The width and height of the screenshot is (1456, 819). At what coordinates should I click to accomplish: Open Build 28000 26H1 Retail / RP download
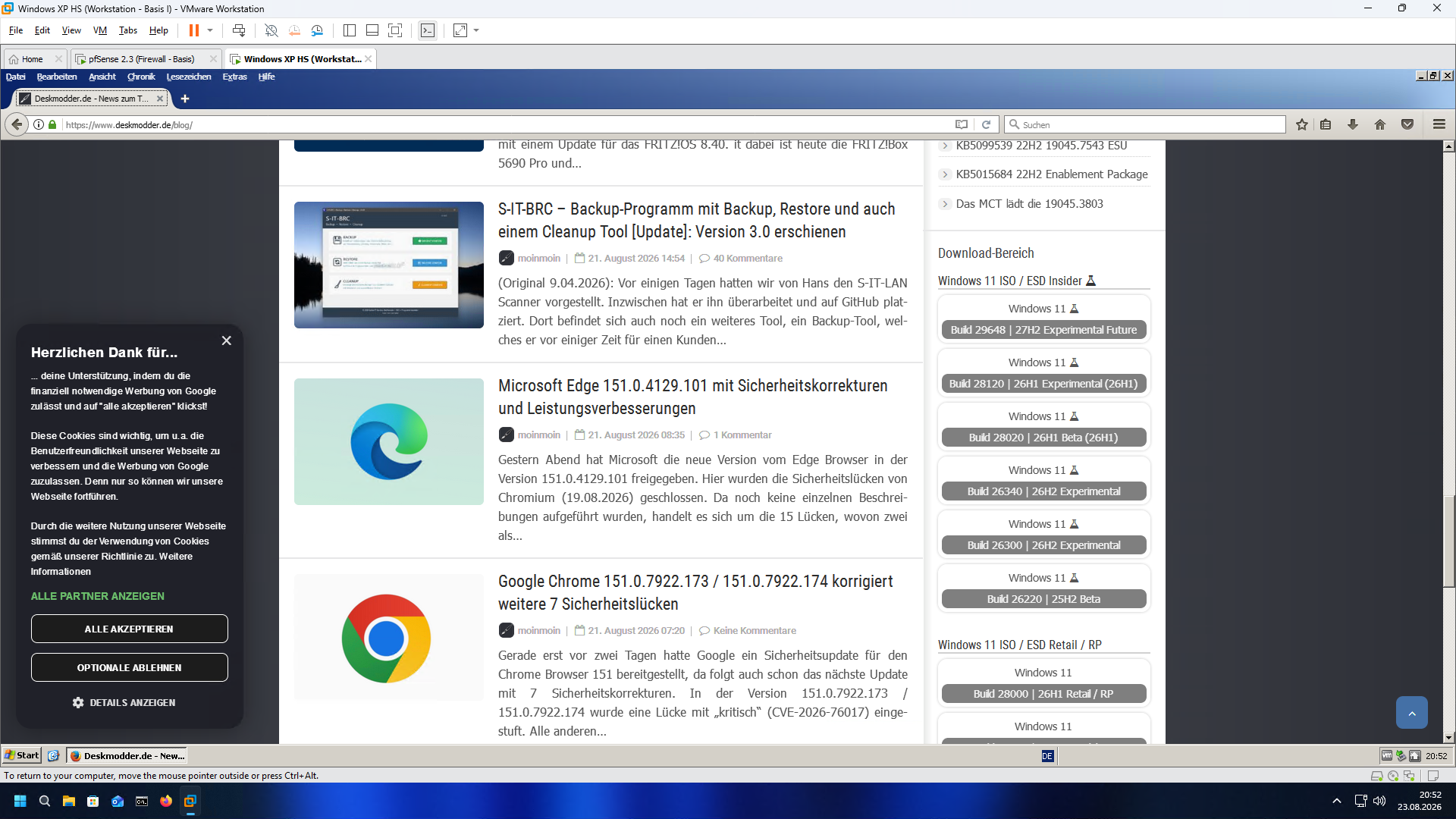tap(1043, 694)
